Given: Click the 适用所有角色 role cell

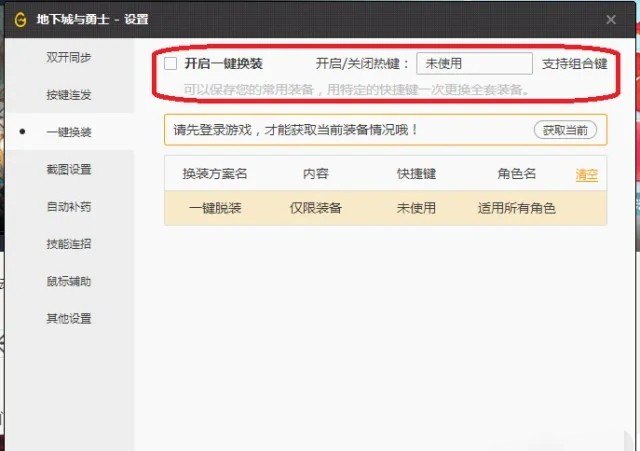Looking at the screenshot, I should pyautogui.click(x=517, y=208).
